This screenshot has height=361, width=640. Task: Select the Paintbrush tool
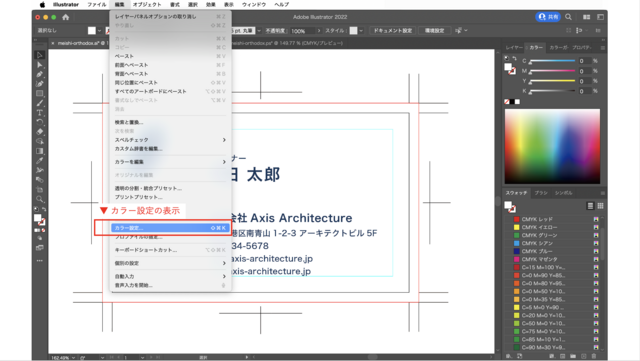click(40, 103)
